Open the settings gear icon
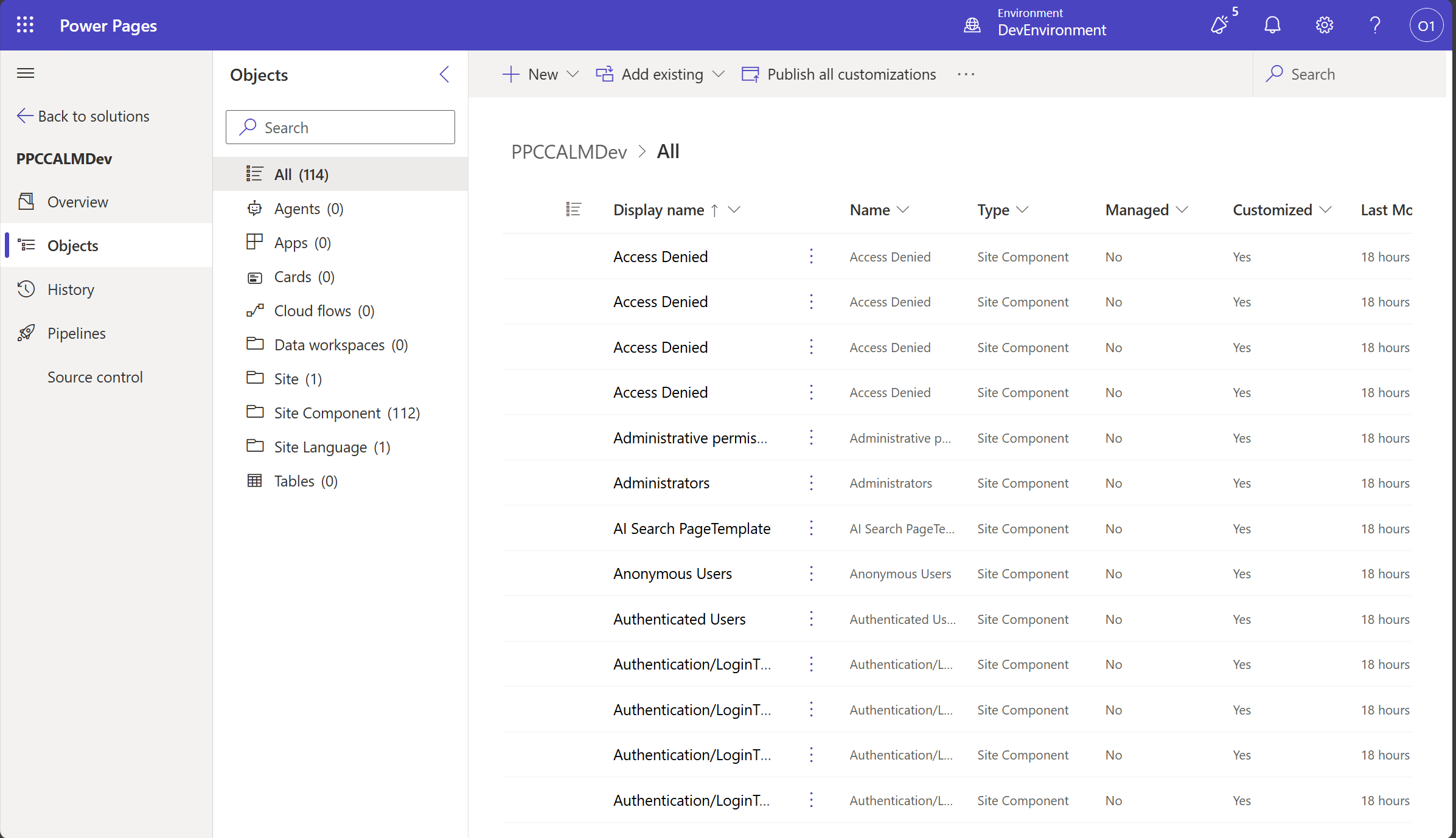The width and height of the screenshot is (1456, 838). tap(1324, 26)
